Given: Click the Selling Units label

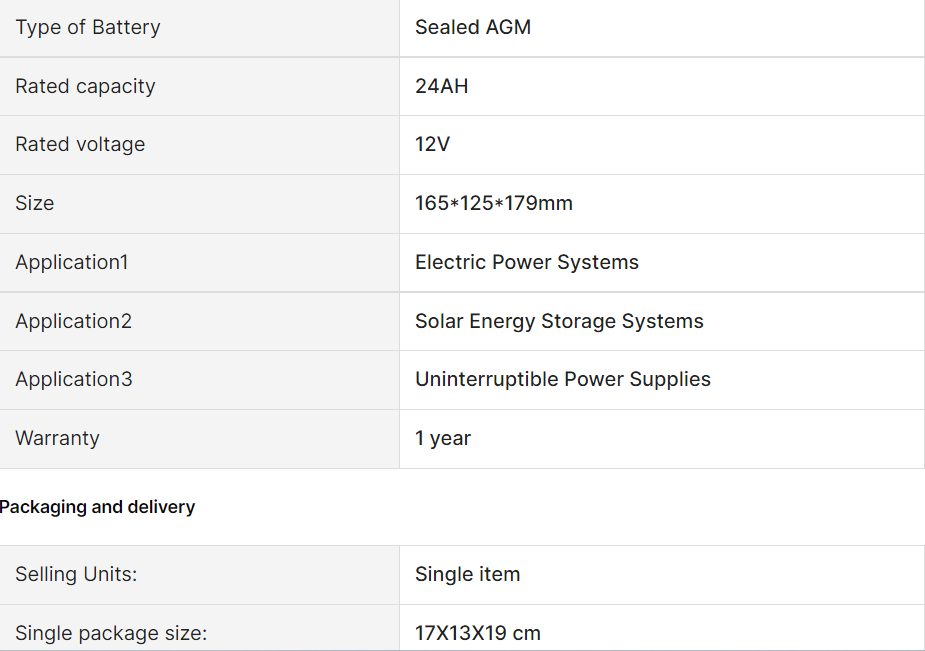Looking at the screenshot, I should [76, 574].
